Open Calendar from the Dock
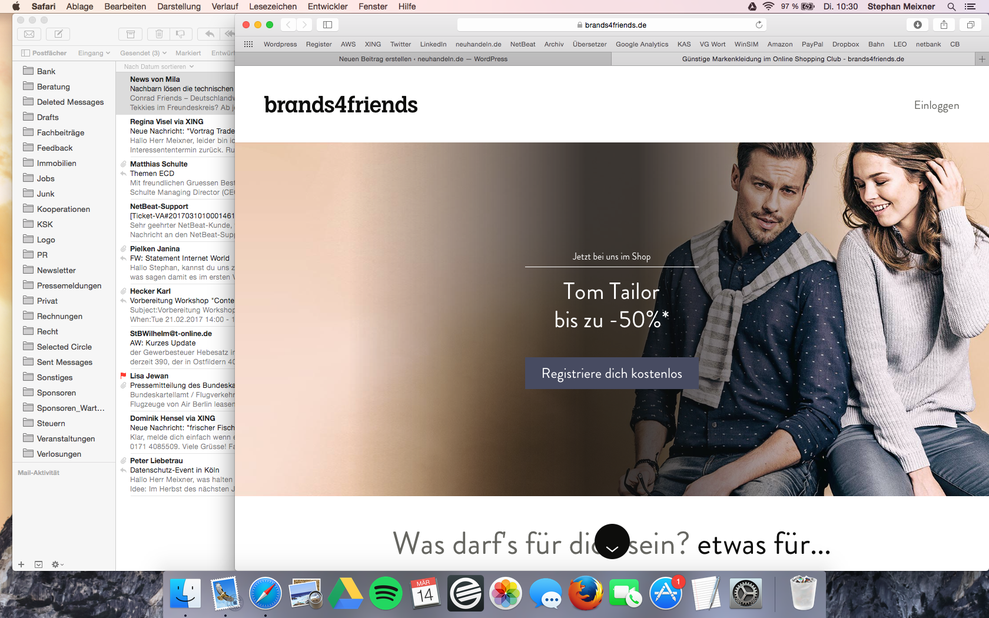This screenshot has width=989, height=618. pyautogui.click(x=425, y=593)
